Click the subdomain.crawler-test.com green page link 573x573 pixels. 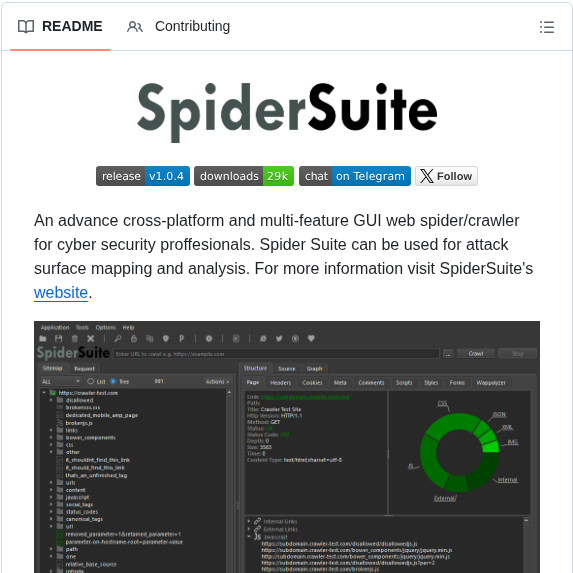click(x=305, y=396)
